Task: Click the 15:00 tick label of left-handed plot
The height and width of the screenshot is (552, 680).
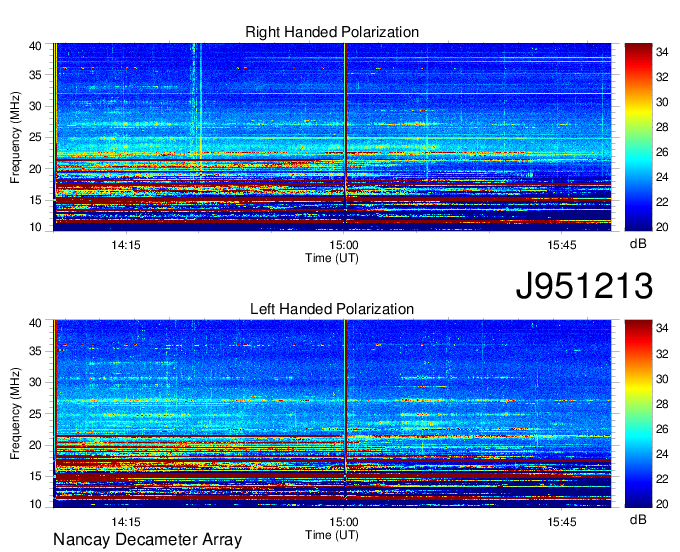Action: click(344, 522)
